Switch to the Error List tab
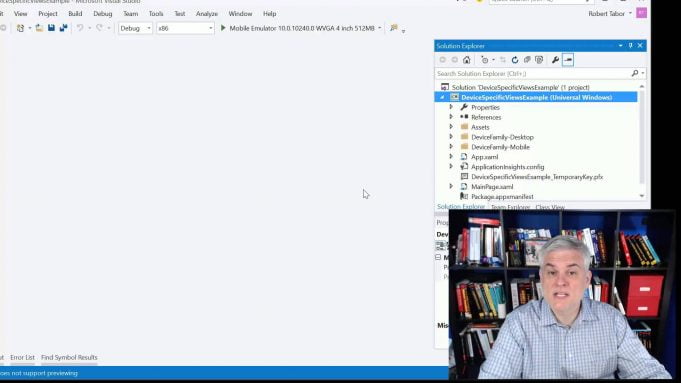 [x=22, y=357]
